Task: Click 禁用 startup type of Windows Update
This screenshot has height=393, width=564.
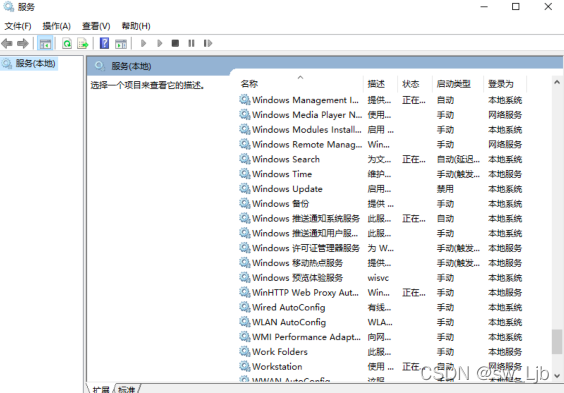Action: point(445,189)
